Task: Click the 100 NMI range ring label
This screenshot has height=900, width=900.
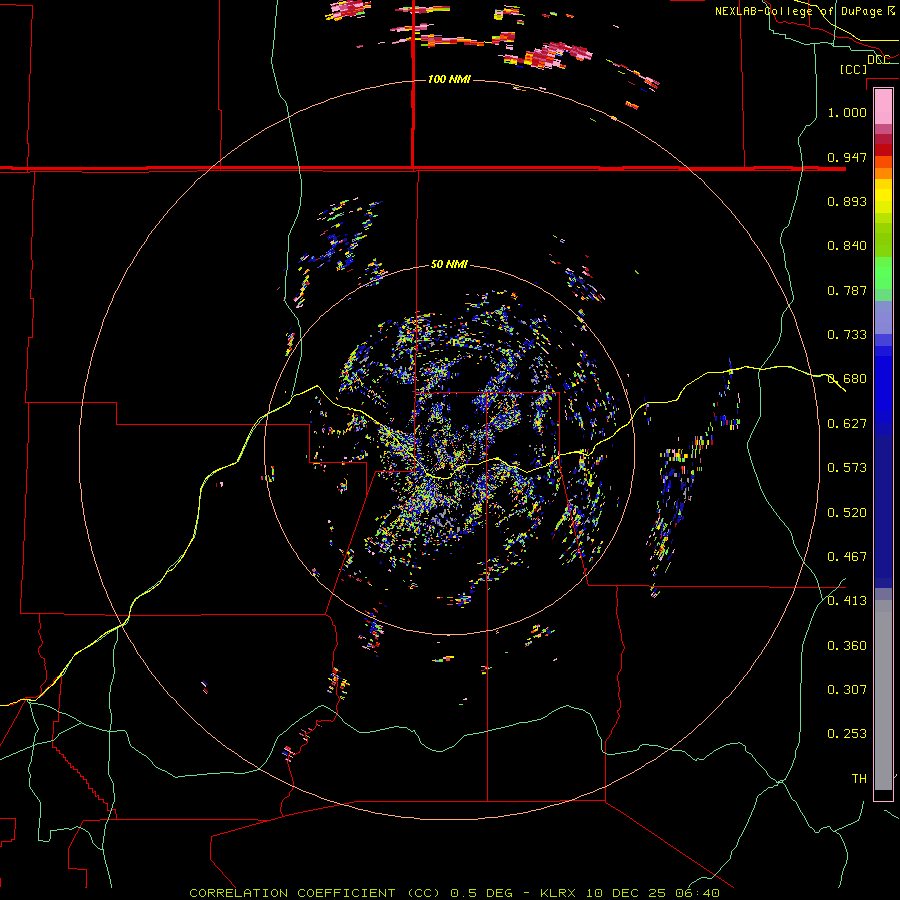Action: point(449,79)
